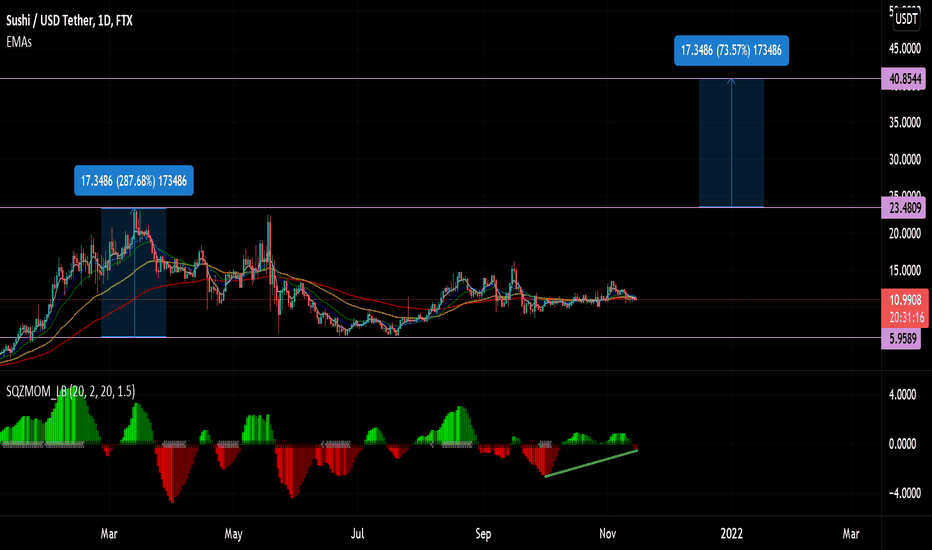Viewport: 932px width, 550px height.
Task: Click the 45.0000 price axis value
Action: 905,49
